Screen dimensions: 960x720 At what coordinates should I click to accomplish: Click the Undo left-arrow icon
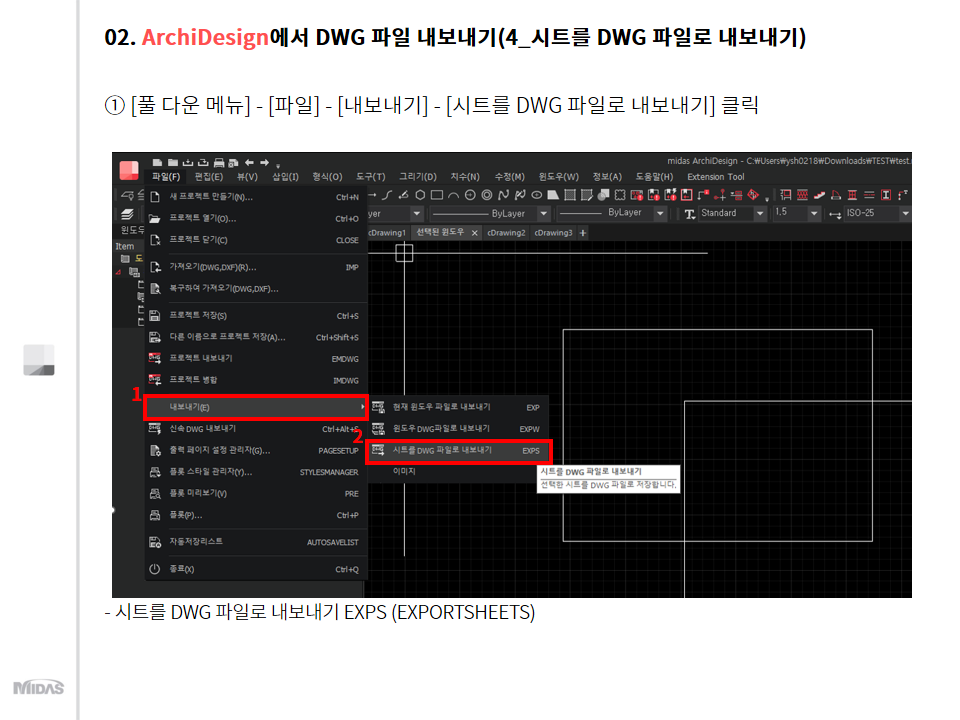pos(249,162)
